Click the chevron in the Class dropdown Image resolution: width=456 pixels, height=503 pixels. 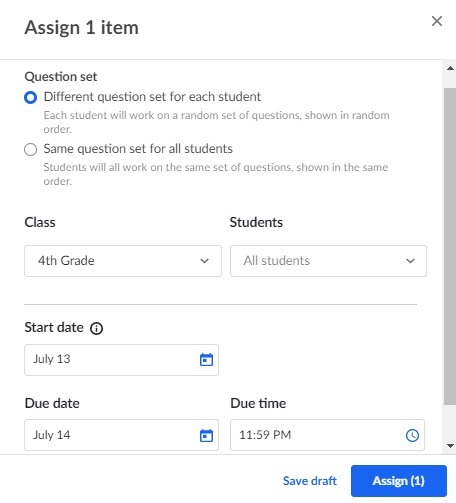click(x=204, y=261)
